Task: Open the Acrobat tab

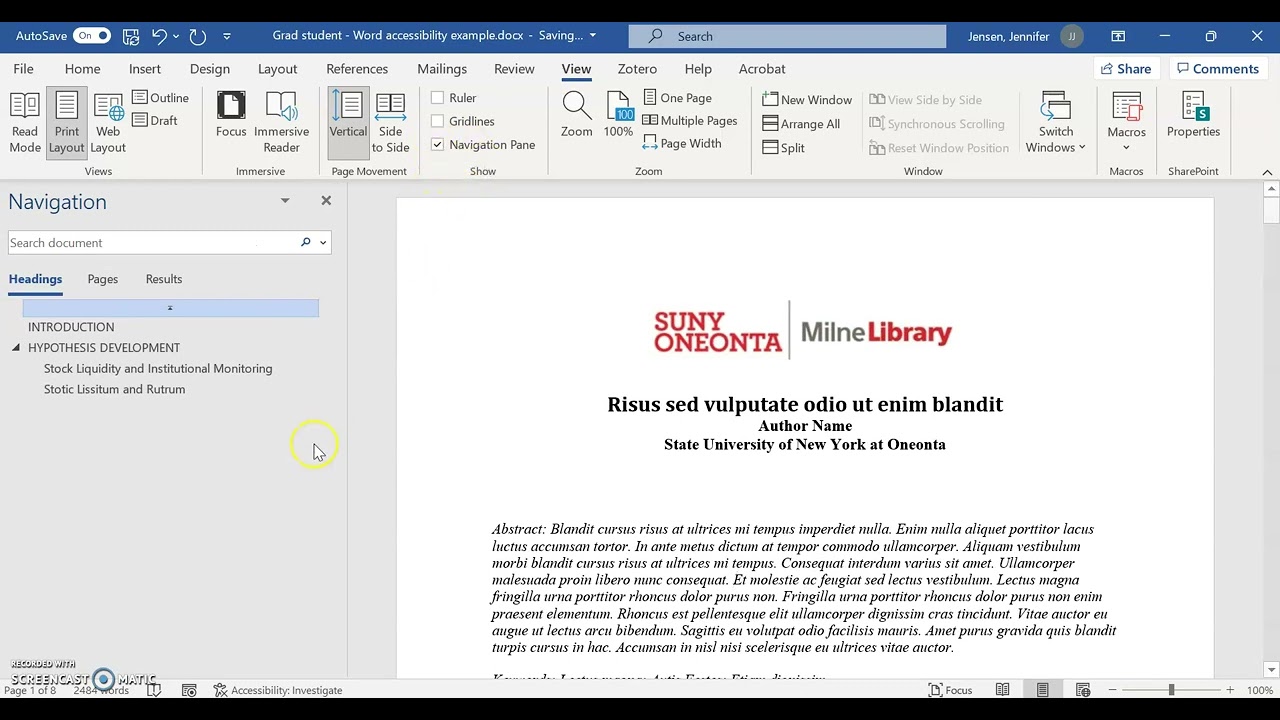Action: pyautogui.click(x=762, y=69)
